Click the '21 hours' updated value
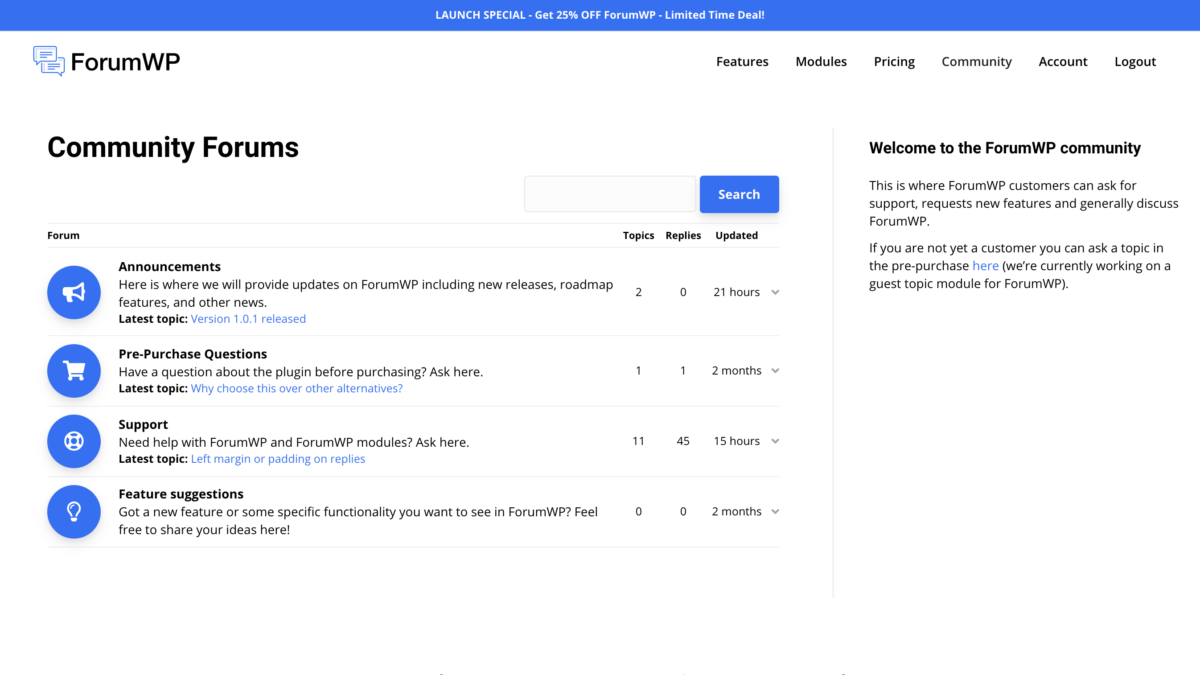1200x675 pixels. pyautogui.click(x=737, y=292)
